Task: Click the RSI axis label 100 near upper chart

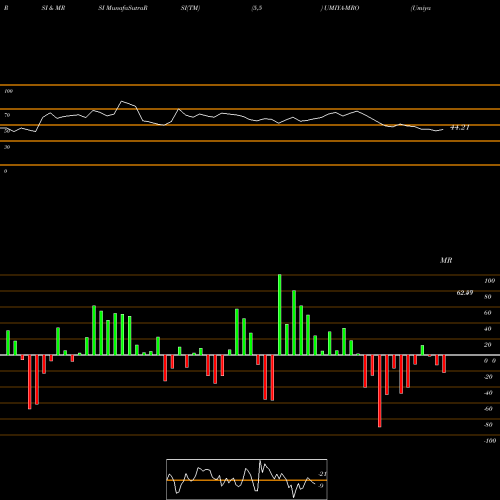Action: tap(8, 91)
